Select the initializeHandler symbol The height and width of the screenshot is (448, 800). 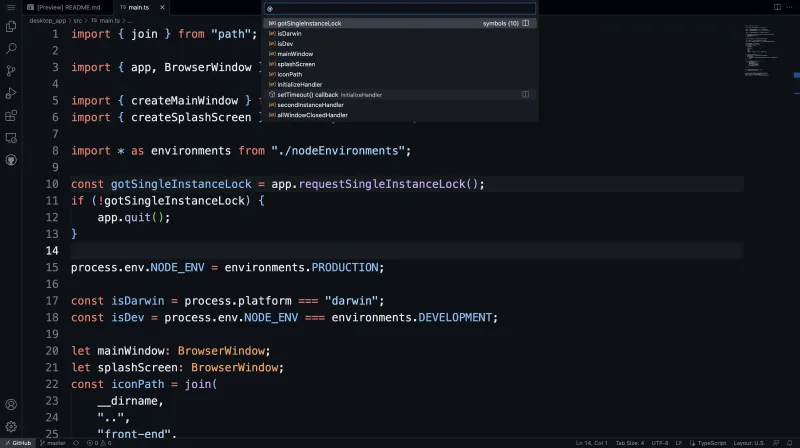click(400, 84)
